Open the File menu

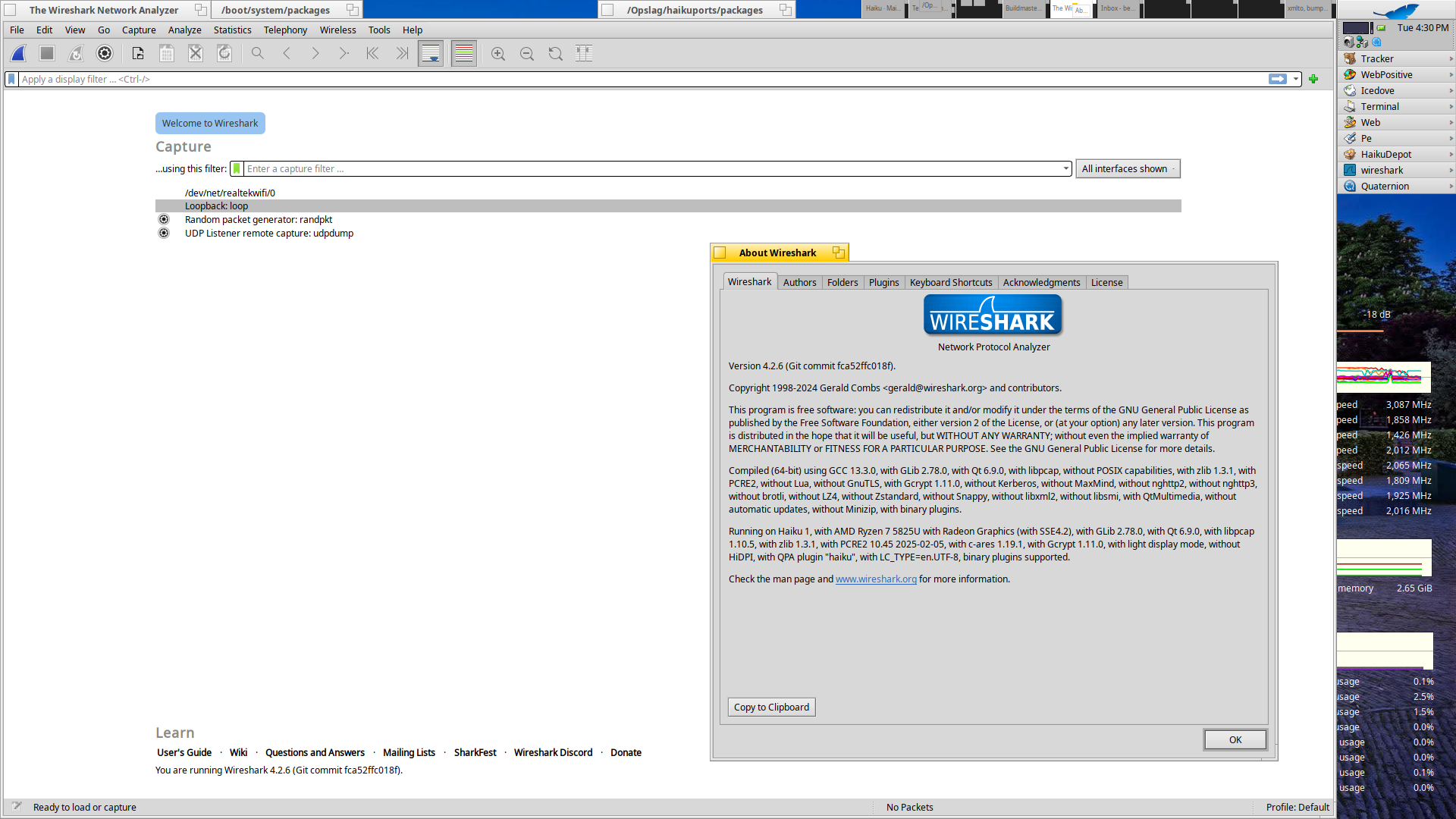click(17, 30)
